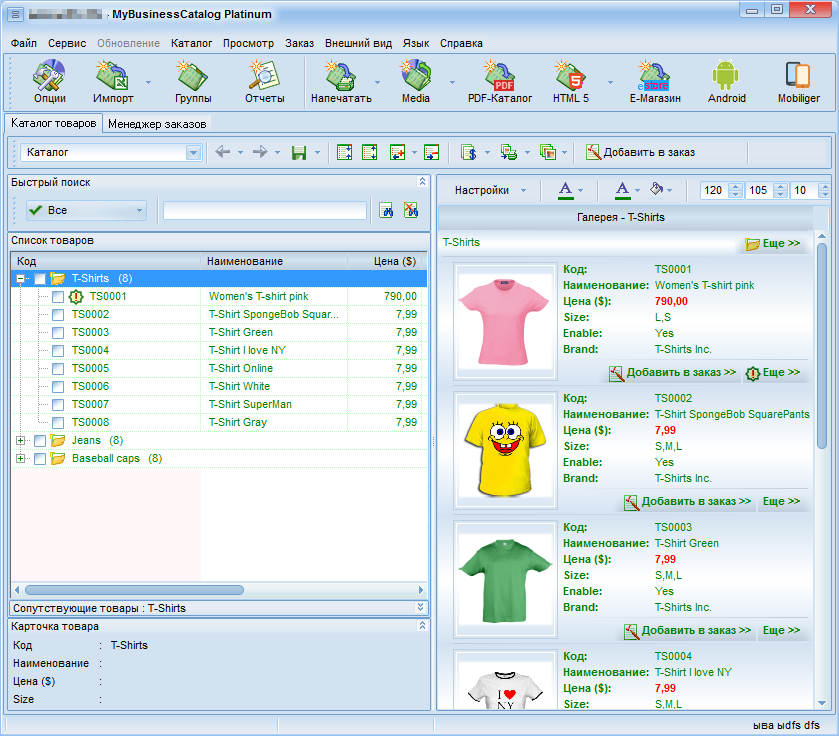
Task: Open the Каталог combo box
Action: 110,152
